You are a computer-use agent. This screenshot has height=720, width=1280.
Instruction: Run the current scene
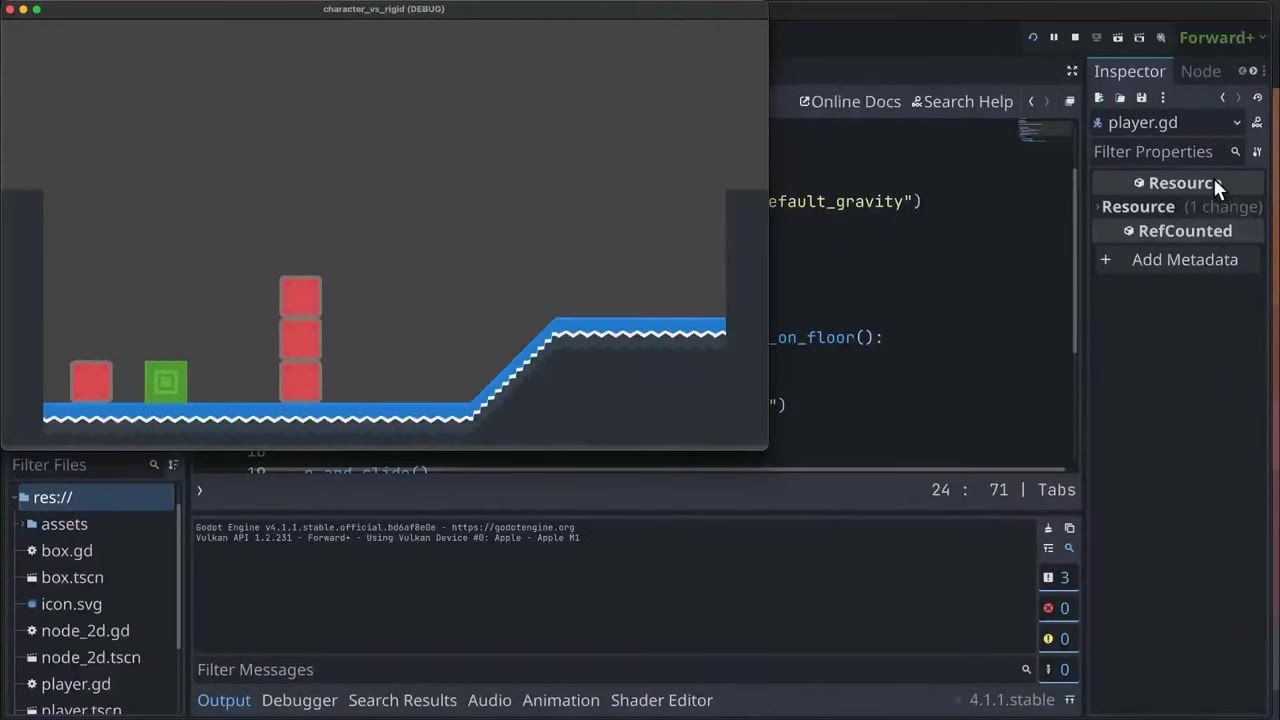1118,38
